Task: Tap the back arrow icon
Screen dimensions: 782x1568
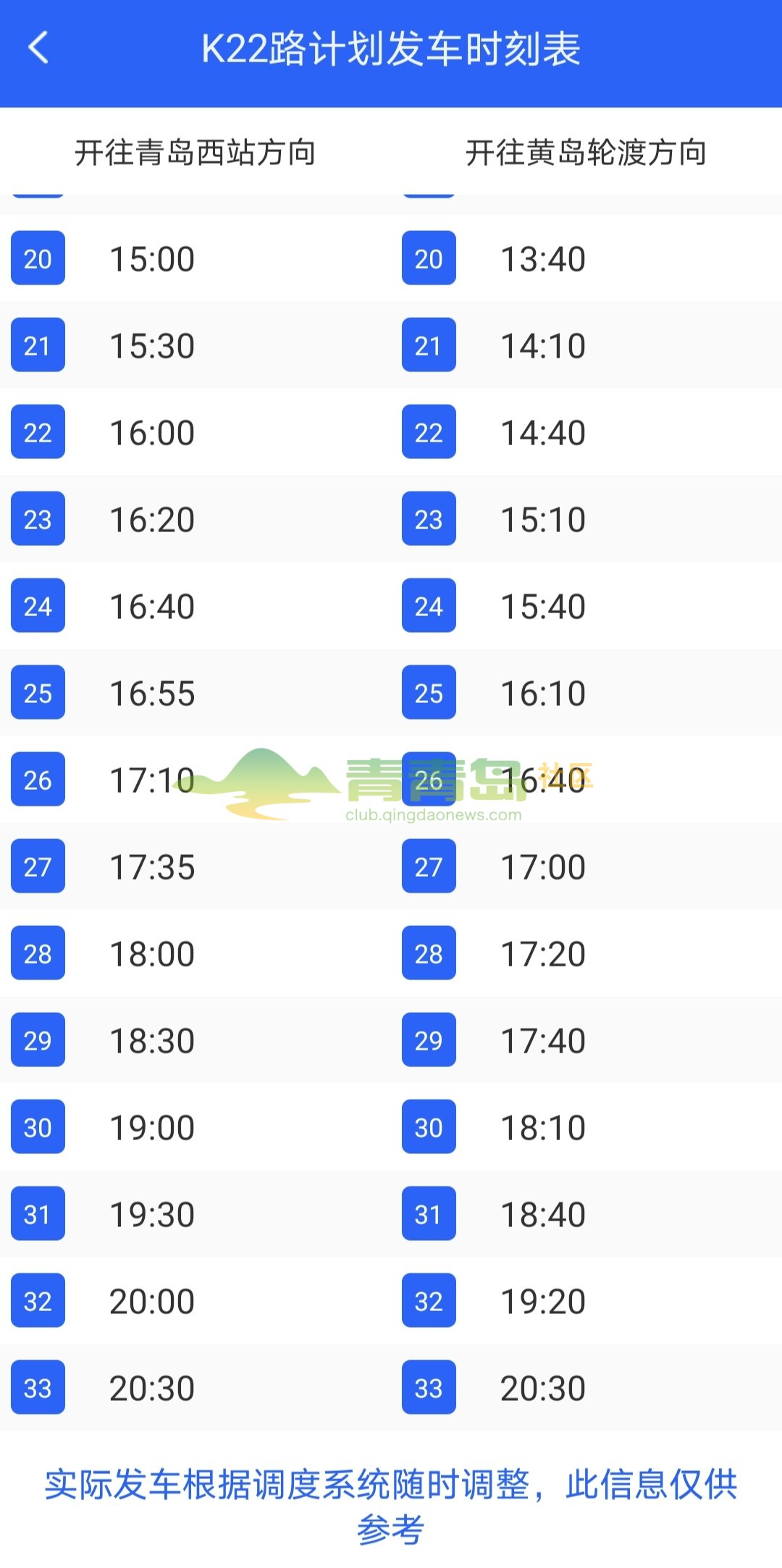Action: (38, 49)
